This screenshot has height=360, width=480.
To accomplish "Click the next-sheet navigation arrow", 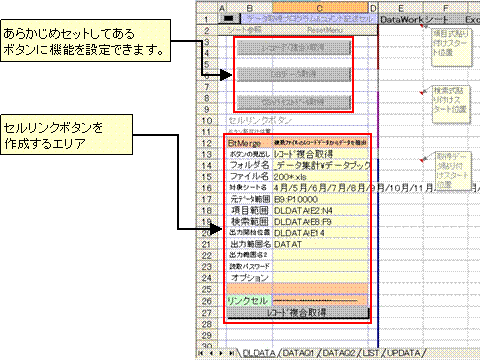I will tap(221, 353).
